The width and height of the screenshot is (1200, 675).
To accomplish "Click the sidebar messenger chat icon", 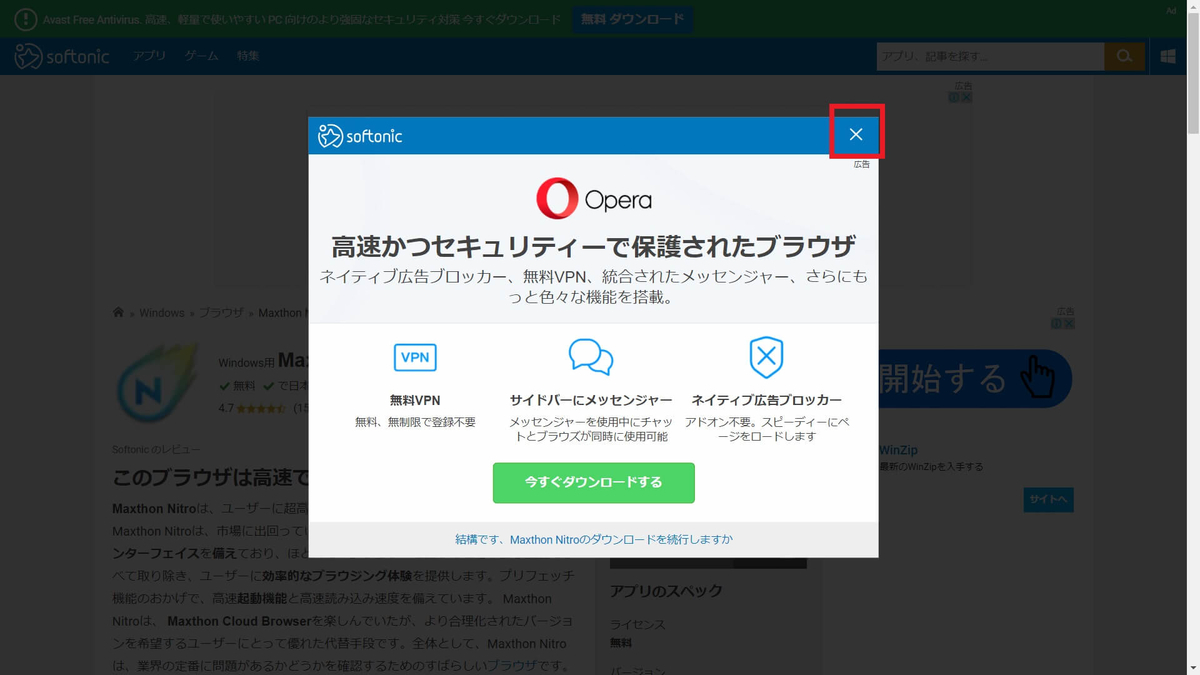I will pos(591,357).
